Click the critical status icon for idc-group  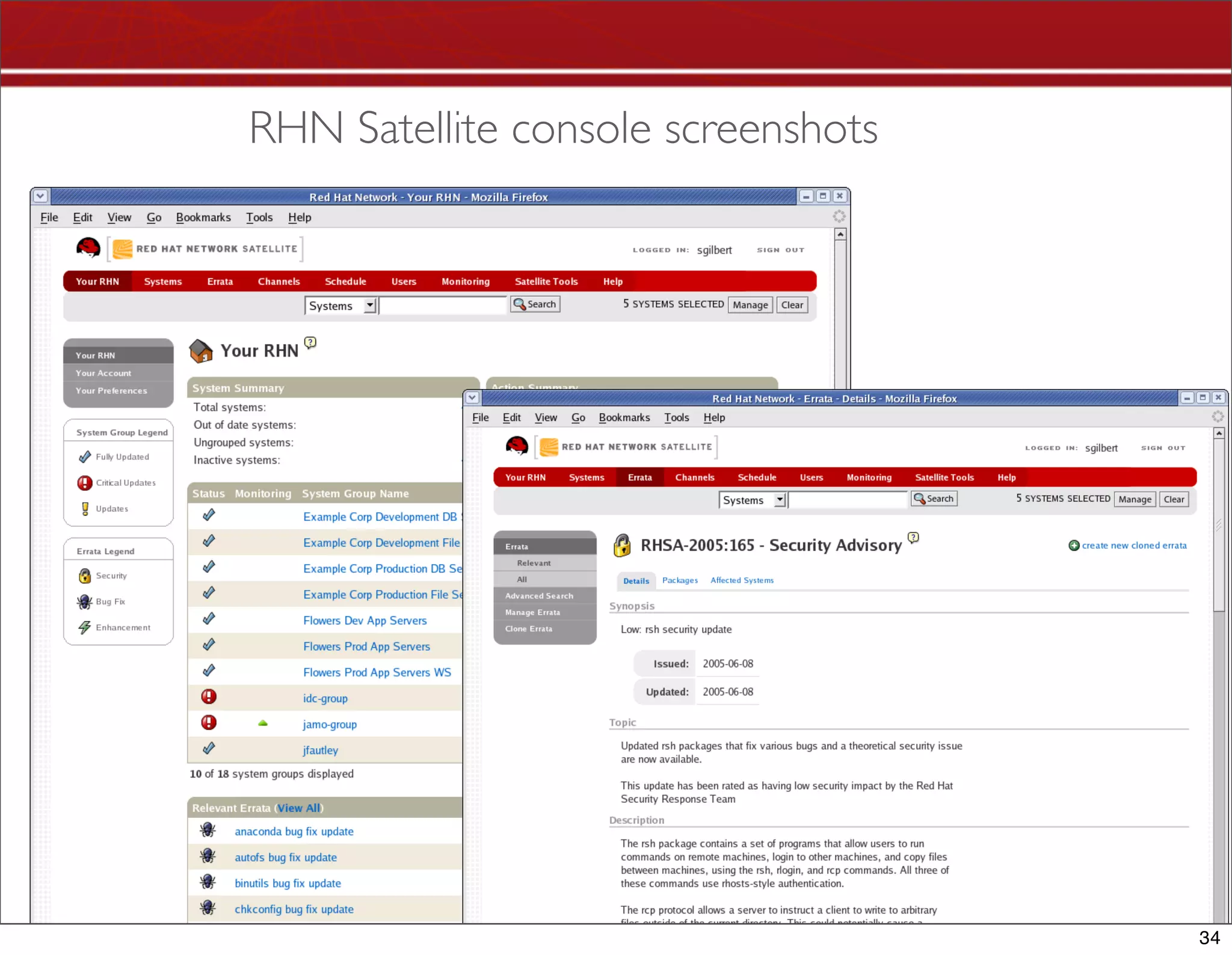[x=209, y=697]
